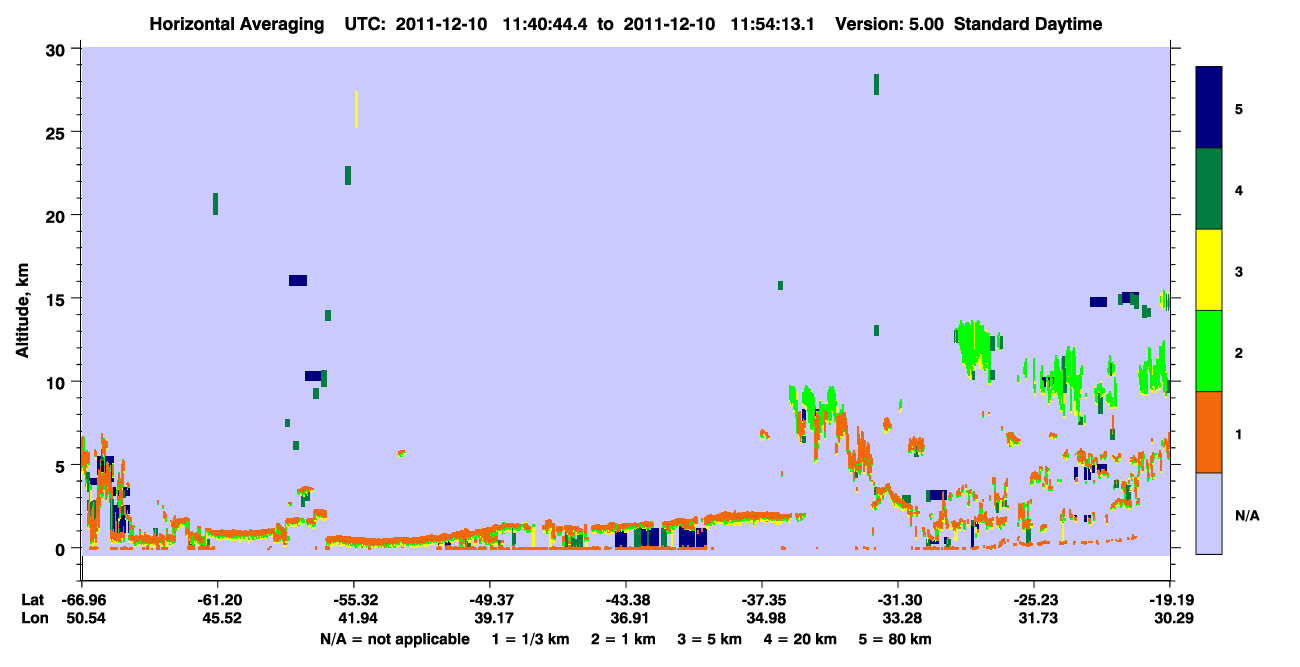Click the altitude tick label 20
The image size is (1300, 667).
[58, 215]
